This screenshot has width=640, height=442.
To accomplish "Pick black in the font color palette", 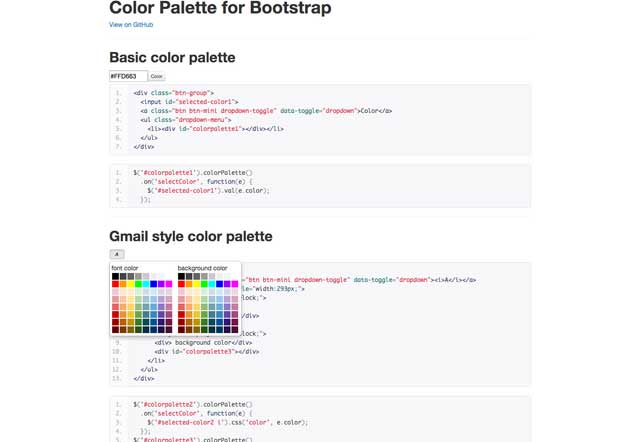I will pyautogui.click(x=116, y=276).
